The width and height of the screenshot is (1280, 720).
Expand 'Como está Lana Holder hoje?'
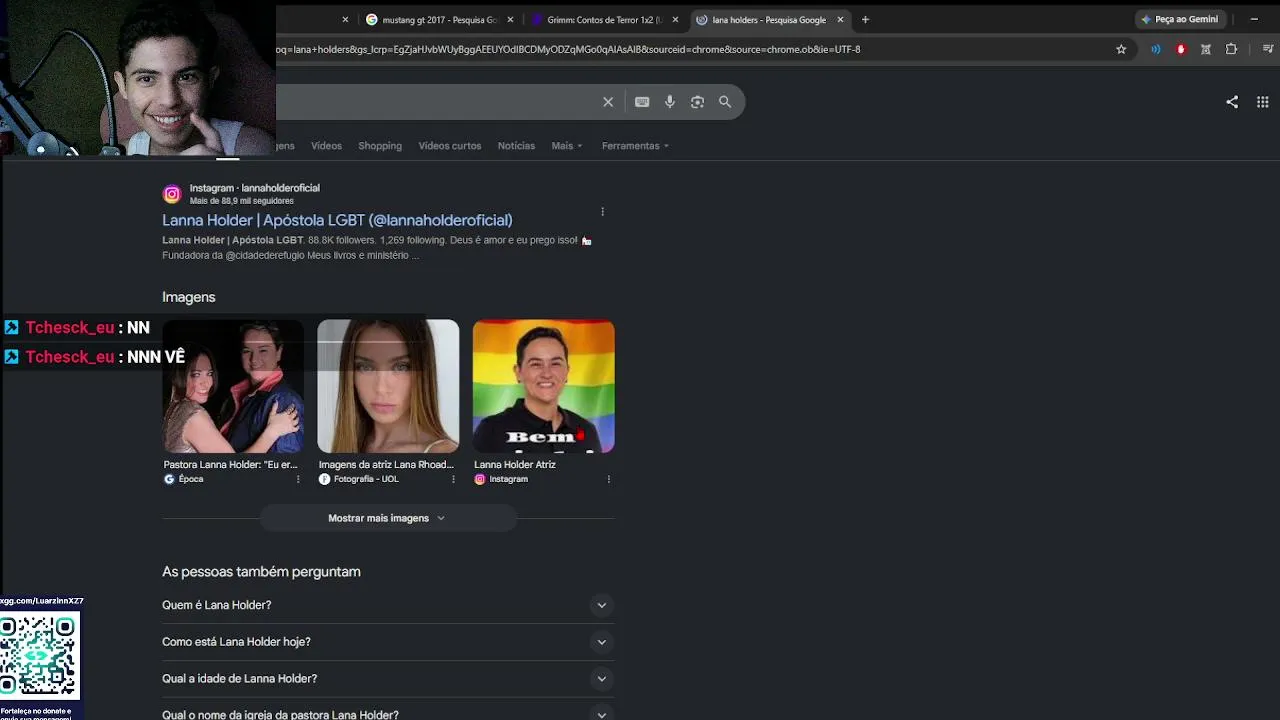pyautogui.click(x=388, y=642)
